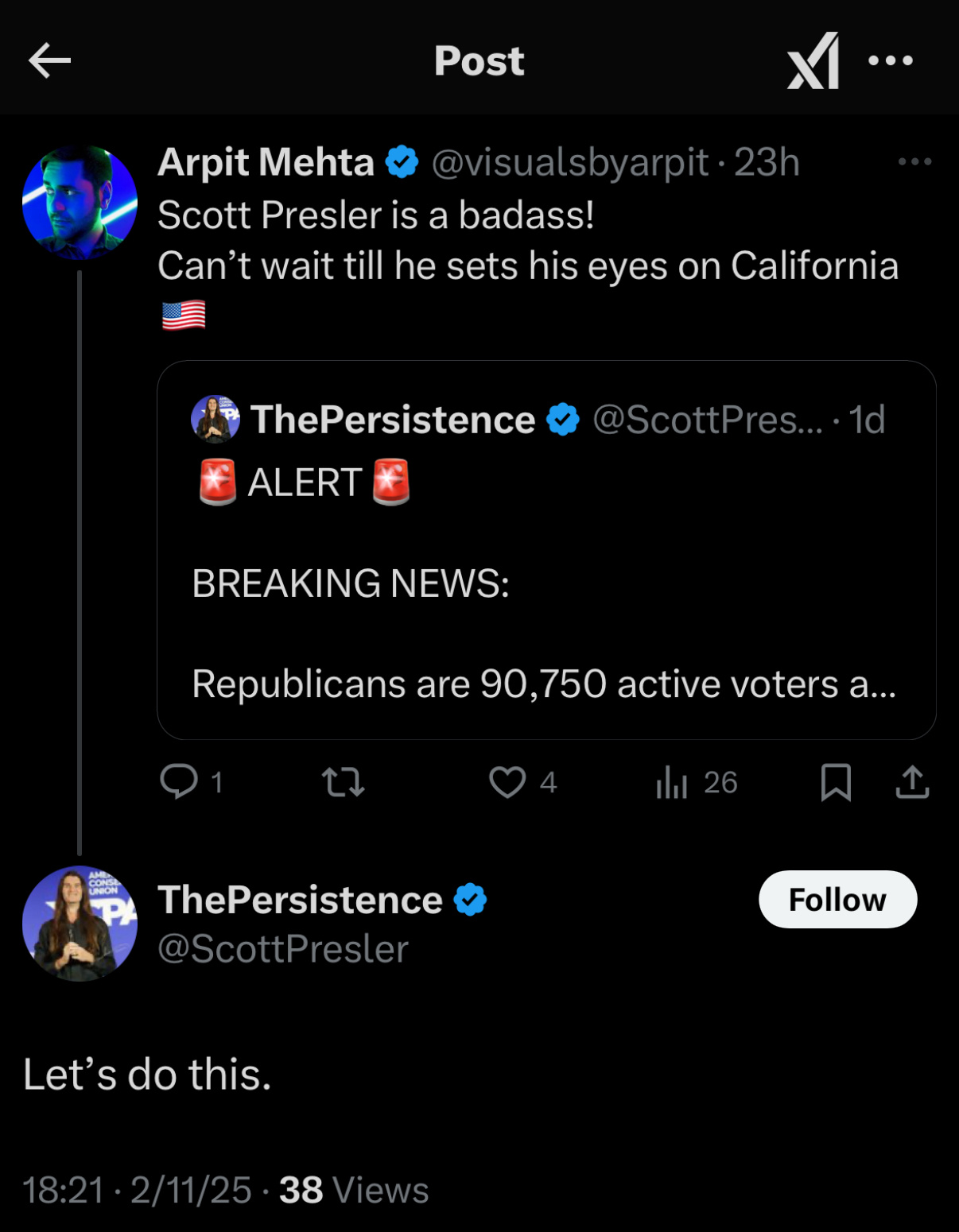
Task: Bookmark Arpit Mehta's post
Action: click(836, 782)
